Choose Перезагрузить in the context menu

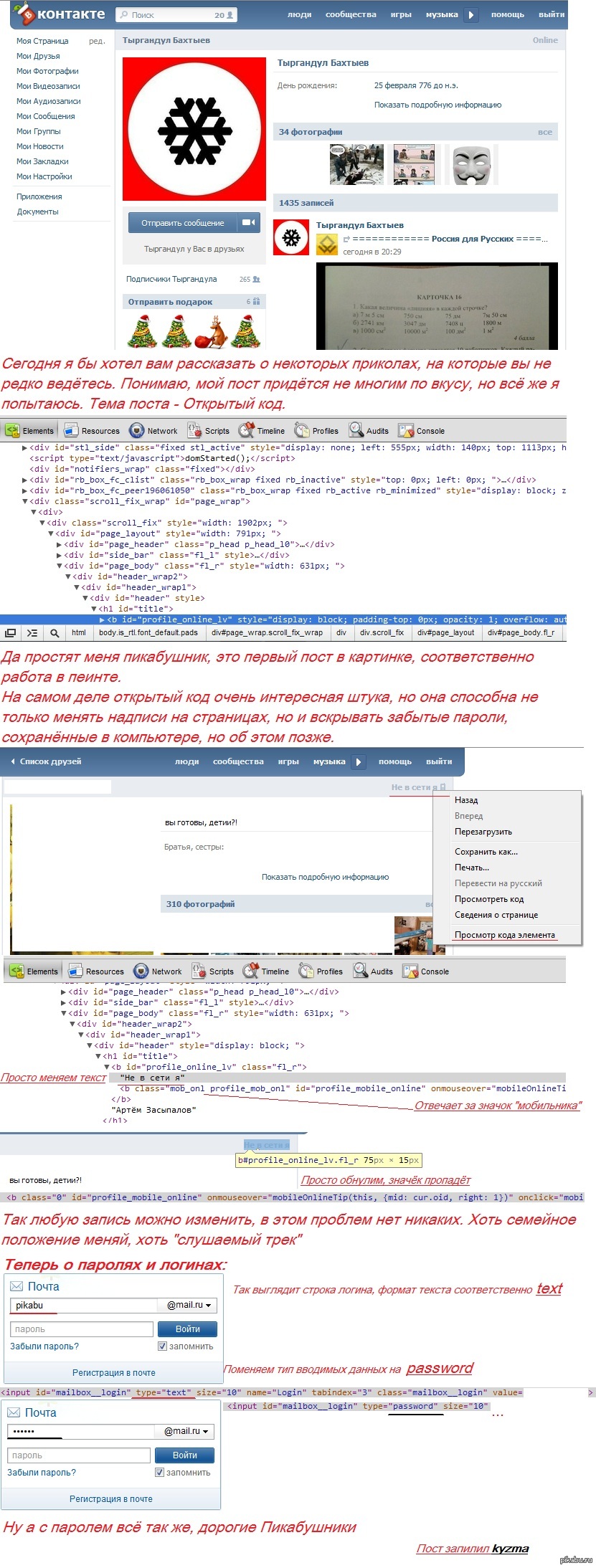(483, 832)
